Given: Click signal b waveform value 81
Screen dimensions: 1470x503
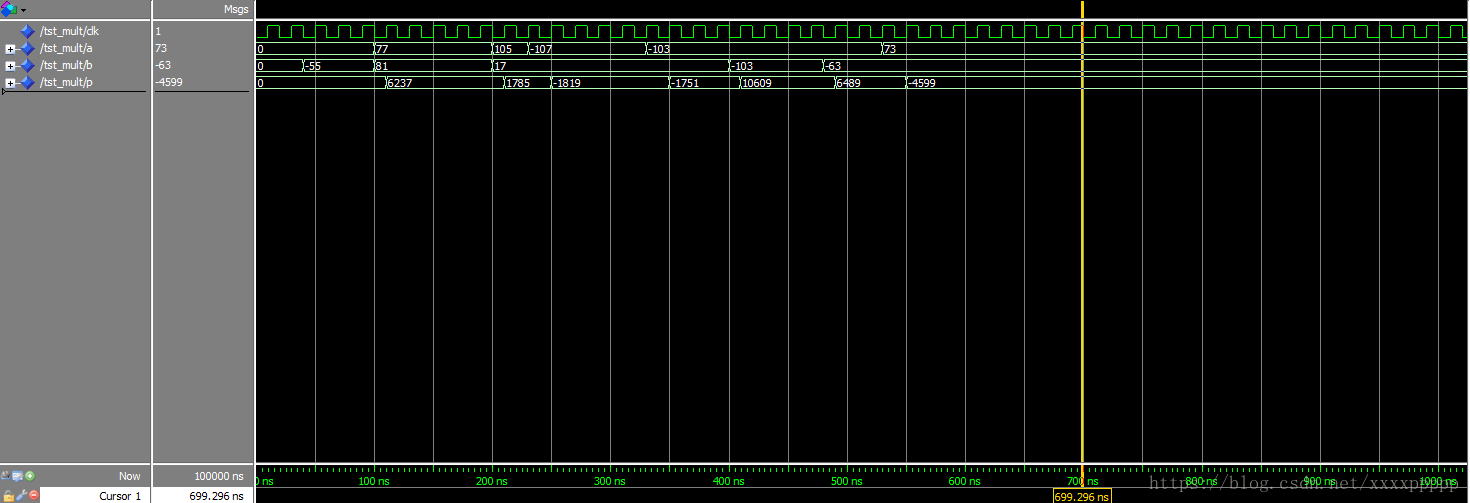Looking at the screenshot, I should pyautogui.click(x=381, y=65).
